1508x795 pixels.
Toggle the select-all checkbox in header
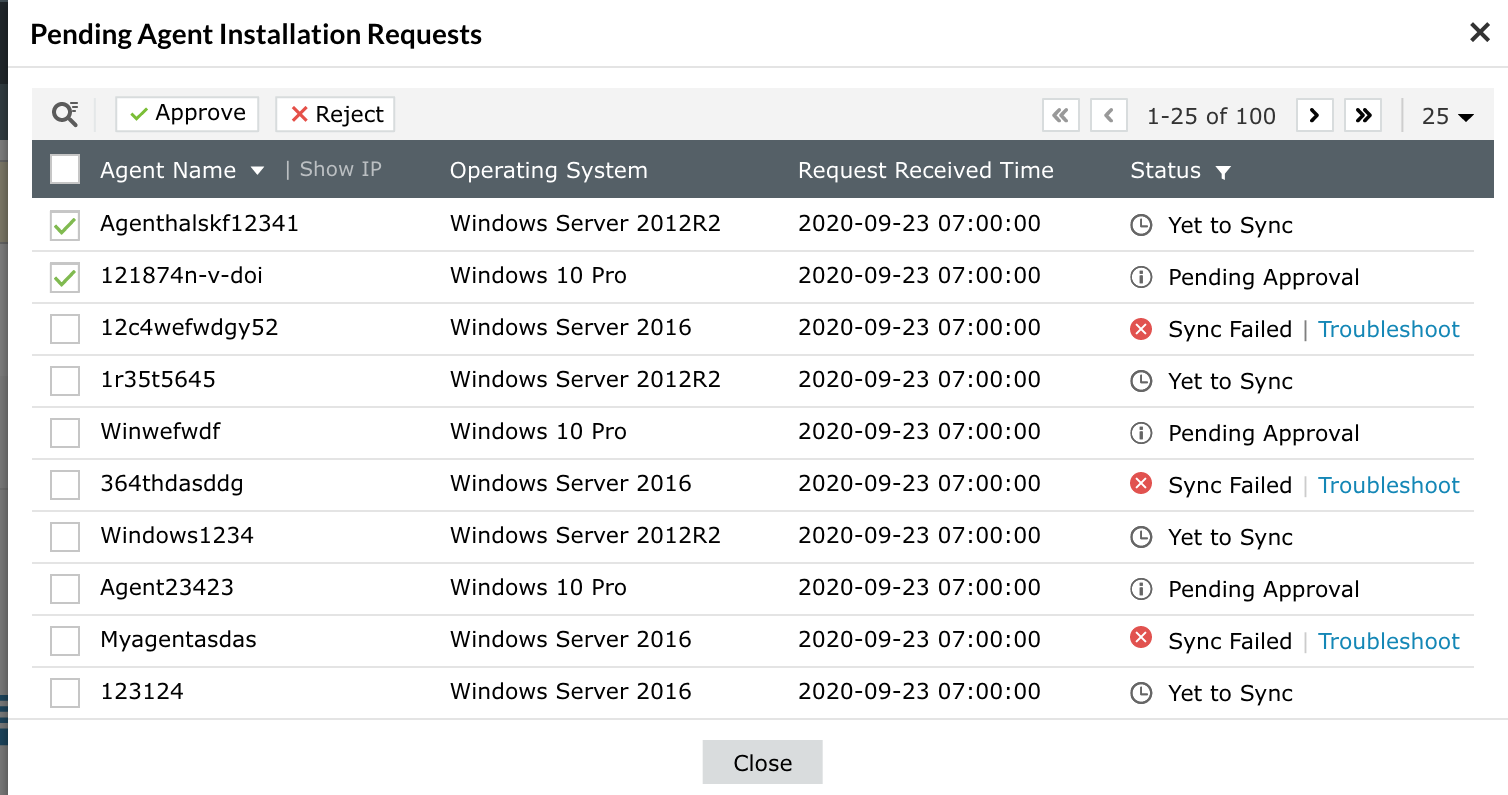click(x=65, y=169)
